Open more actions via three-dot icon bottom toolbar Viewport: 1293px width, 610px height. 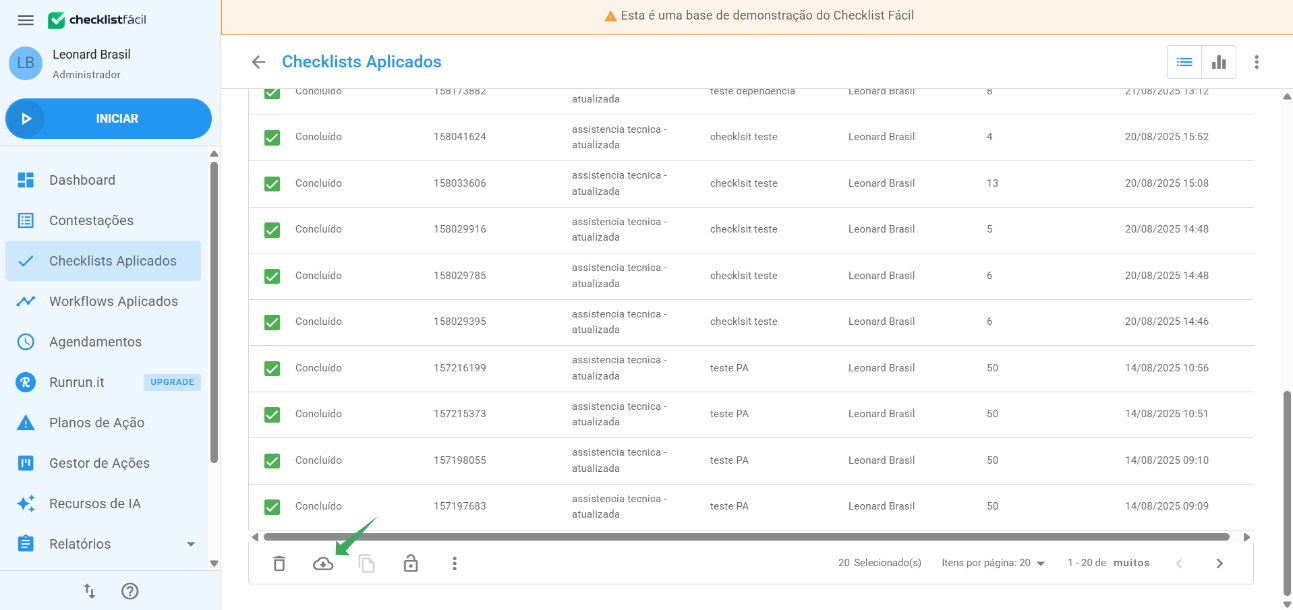(455, 563)
